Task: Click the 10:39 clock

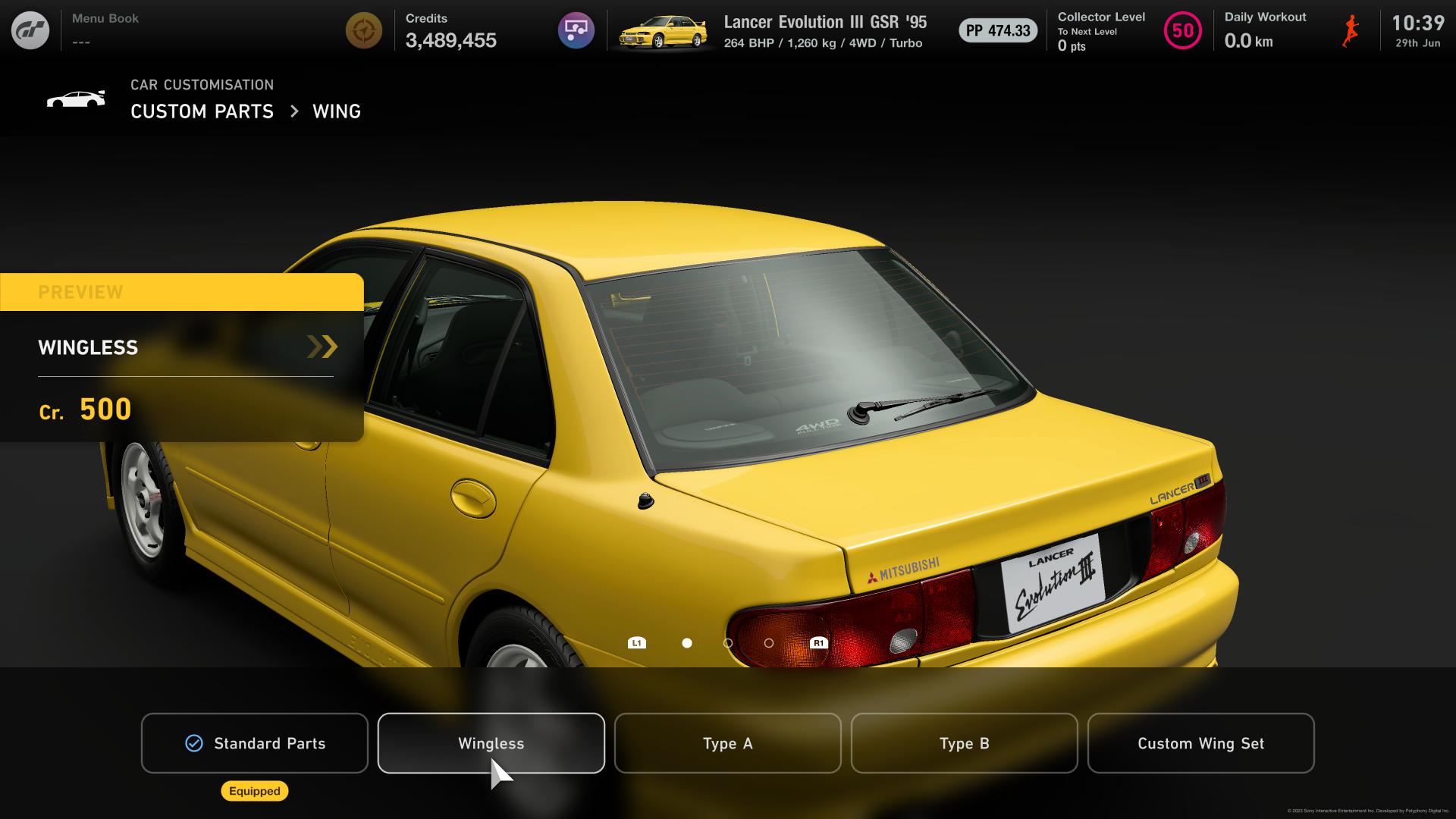Action: (x=1418, y=23)
